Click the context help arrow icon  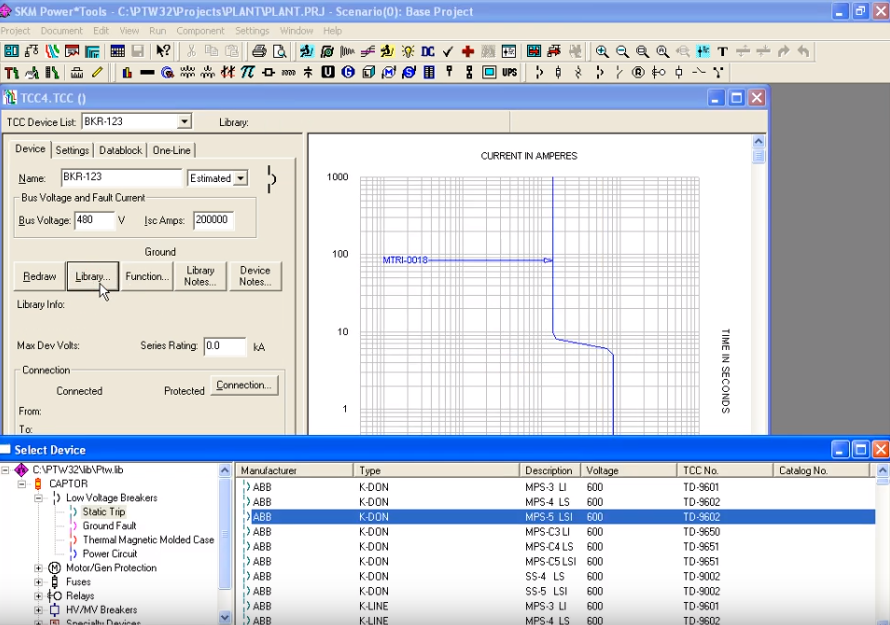click(163, 51)
